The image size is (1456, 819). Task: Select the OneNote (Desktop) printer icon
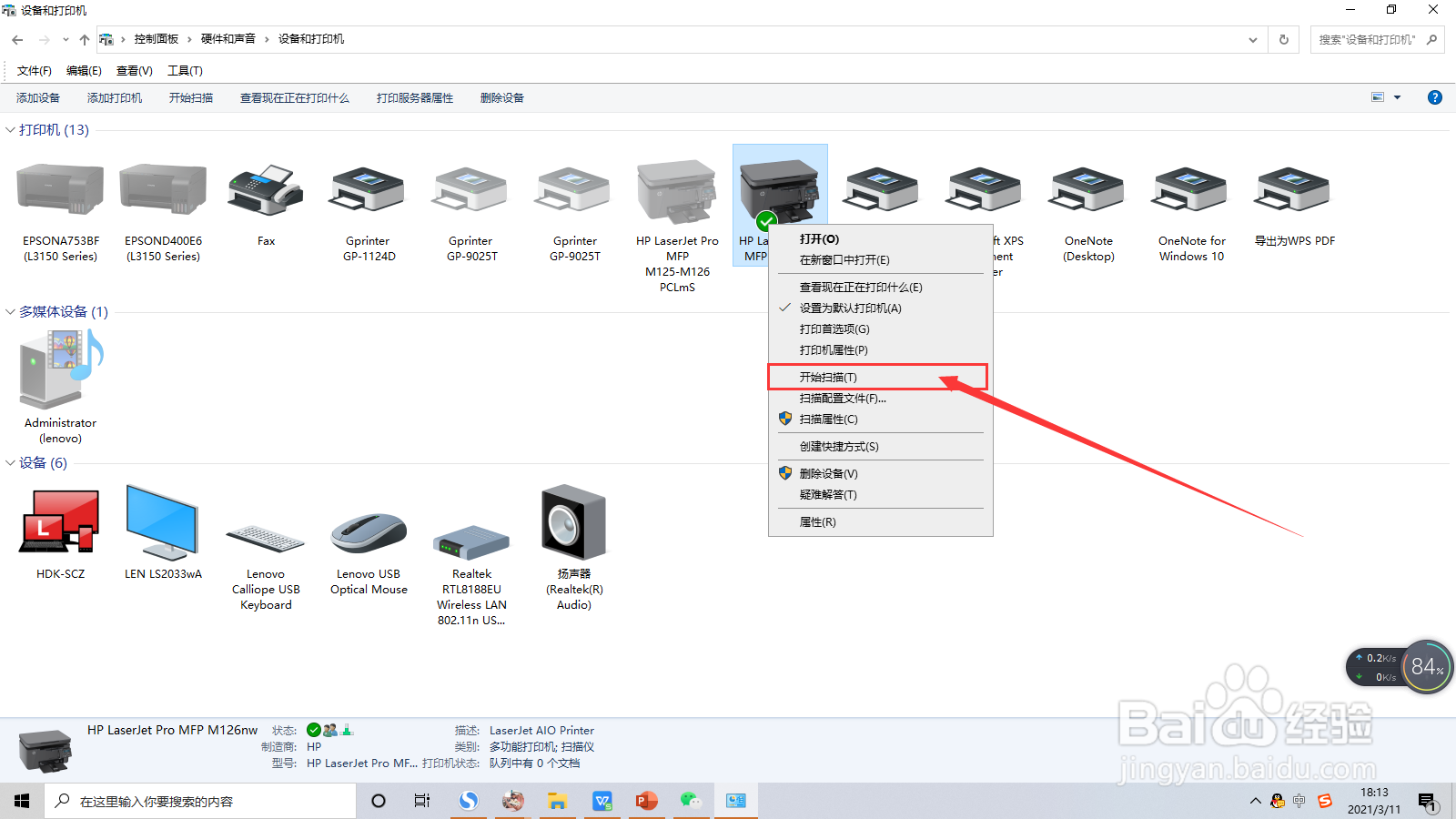coord(1087,190)
